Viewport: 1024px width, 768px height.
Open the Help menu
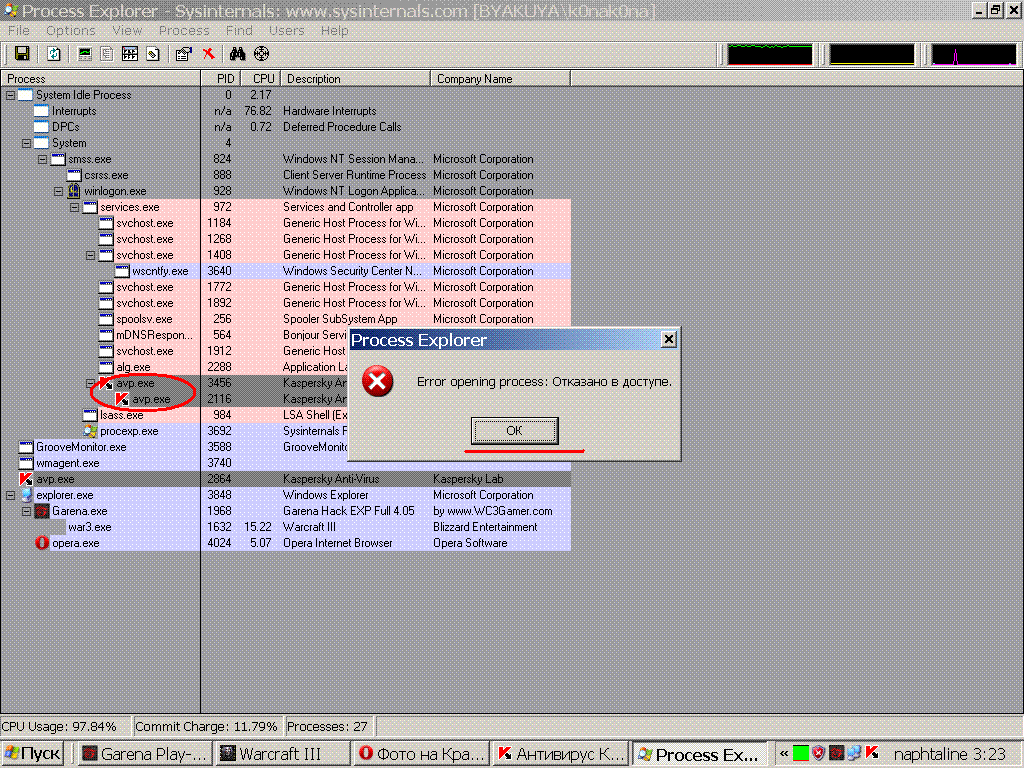(x=334, y=31)
